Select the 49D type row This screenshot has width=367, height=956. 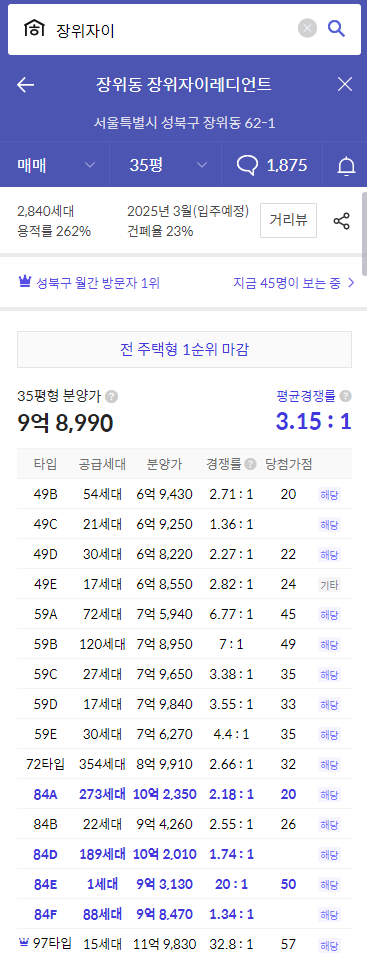pyautogui.click(x=184, y=554)
